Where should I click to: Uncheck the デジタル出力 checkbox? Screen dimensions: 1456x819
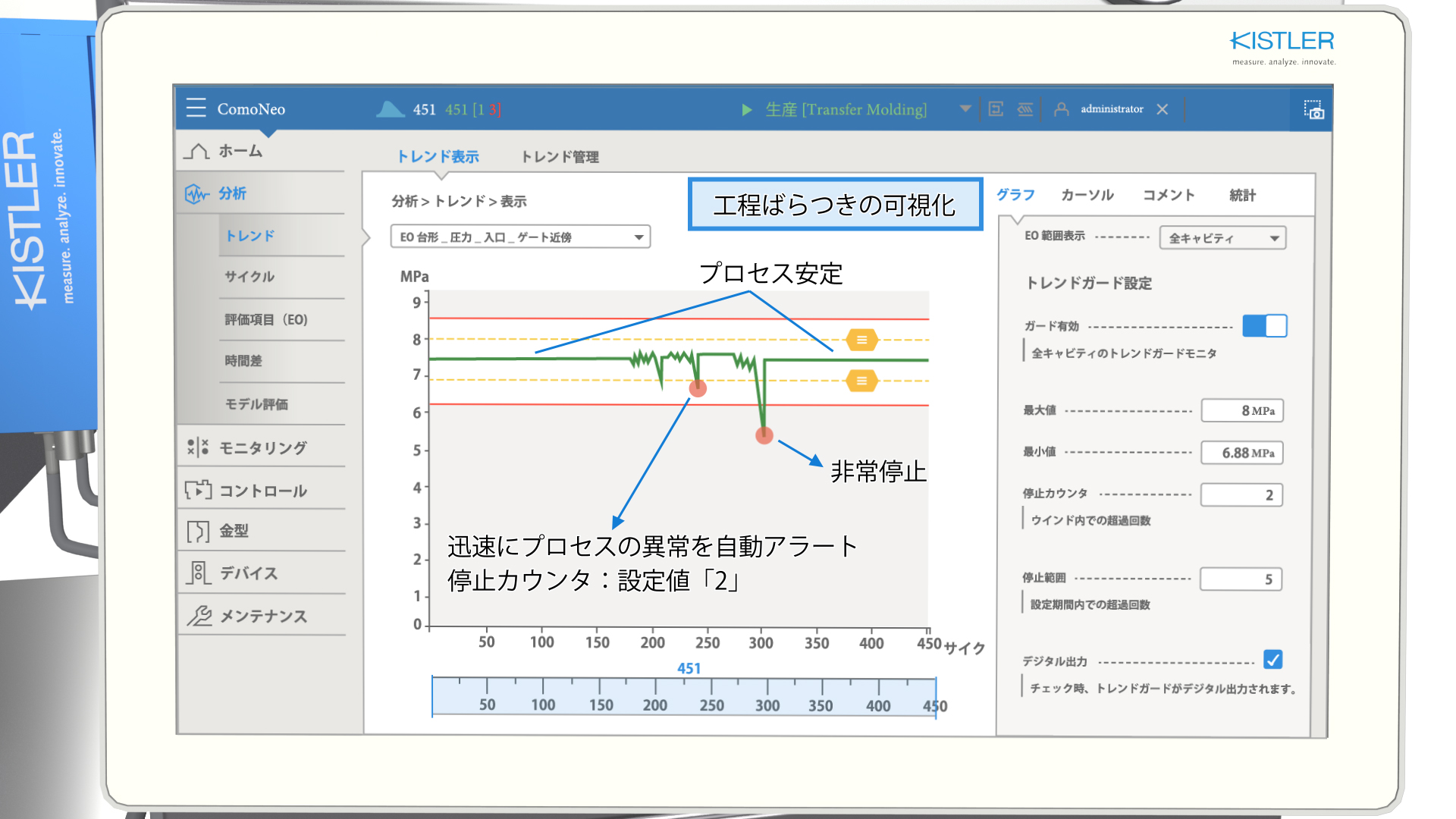coord(1272,660)
